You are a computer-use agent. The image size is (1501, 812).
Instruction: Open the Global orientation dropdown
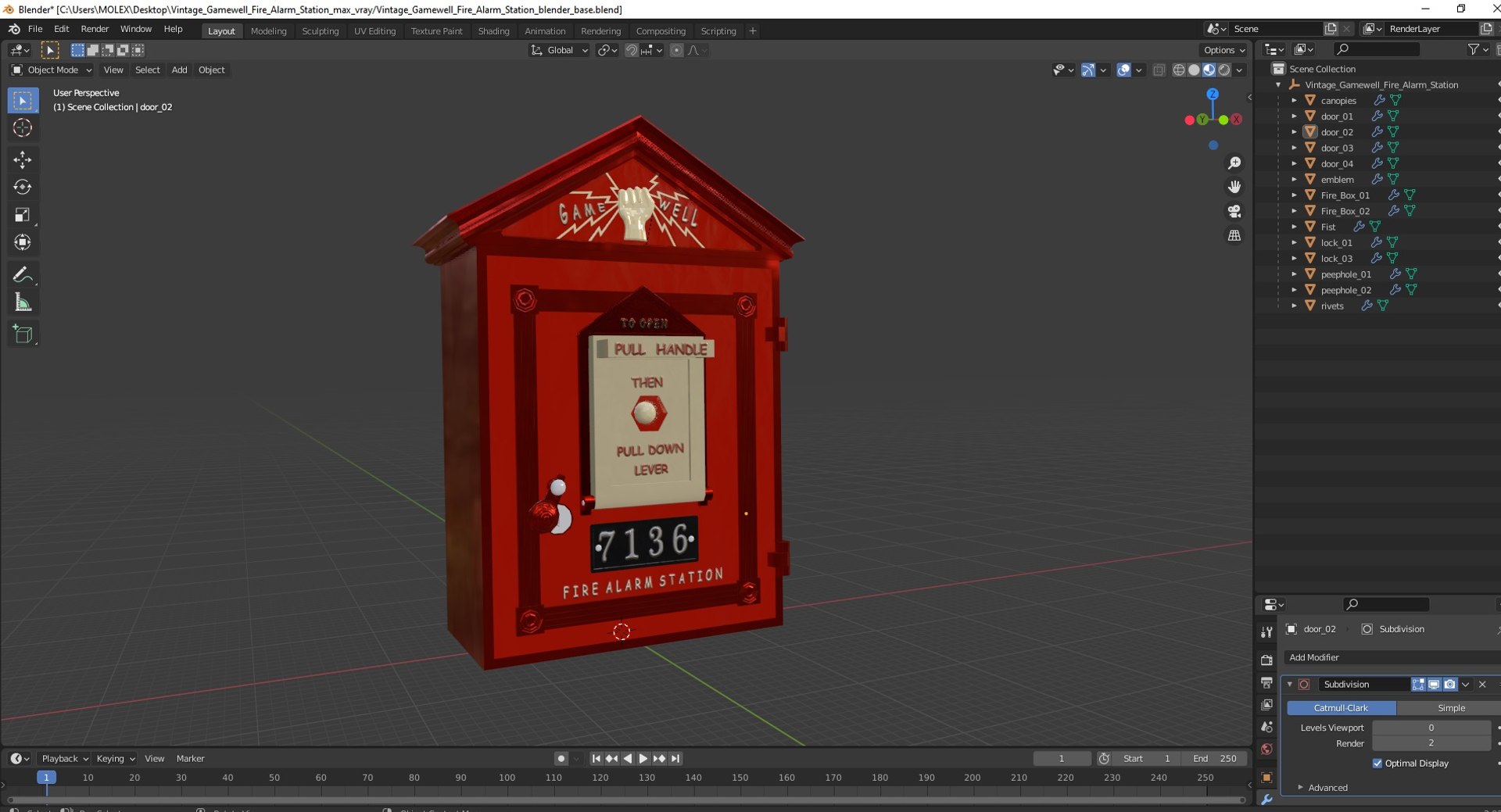(559, 51)
